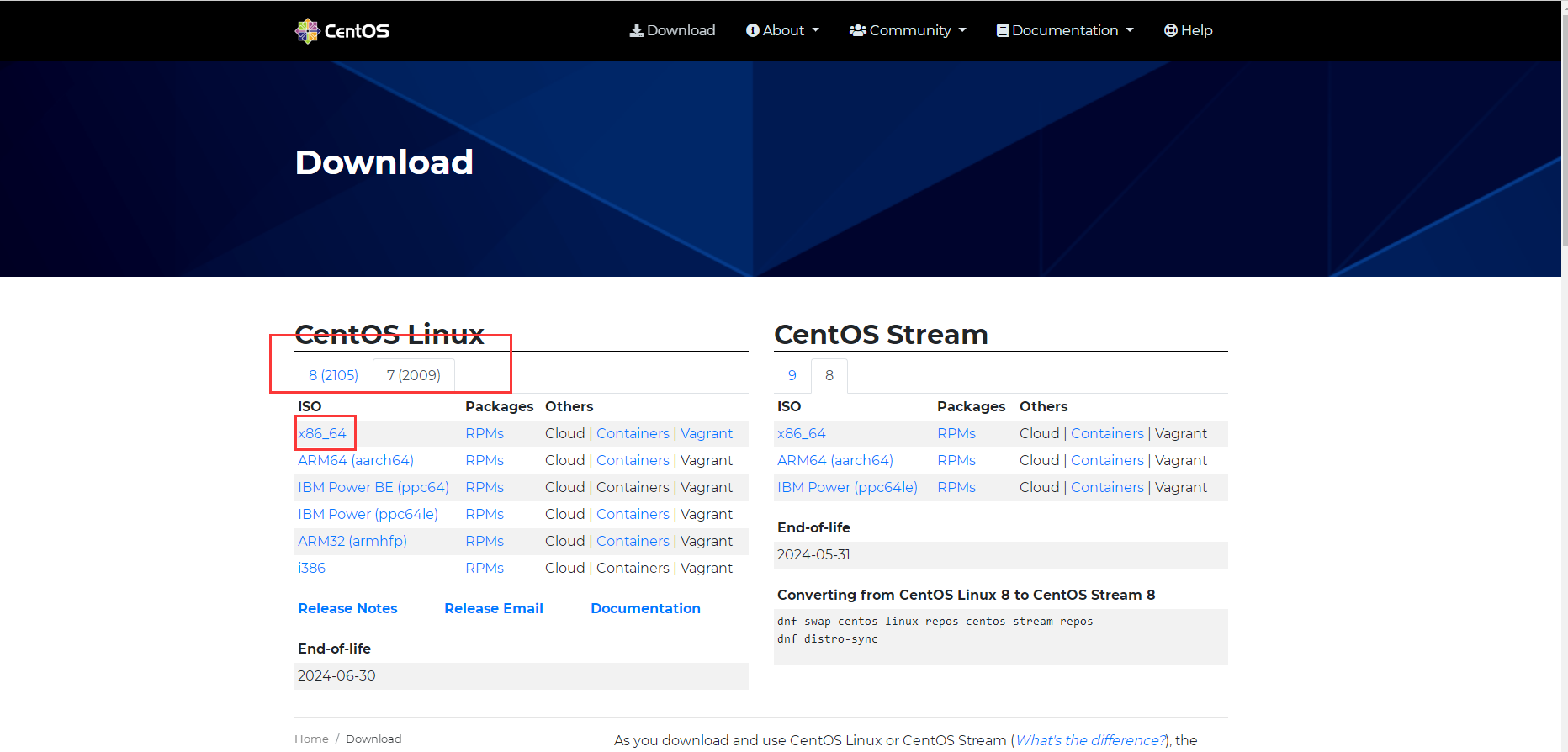Click the "dnf swap centos-linux-repos centos-stream-repos" command
Screen dimensions: 1568x752
pos(935,622)
